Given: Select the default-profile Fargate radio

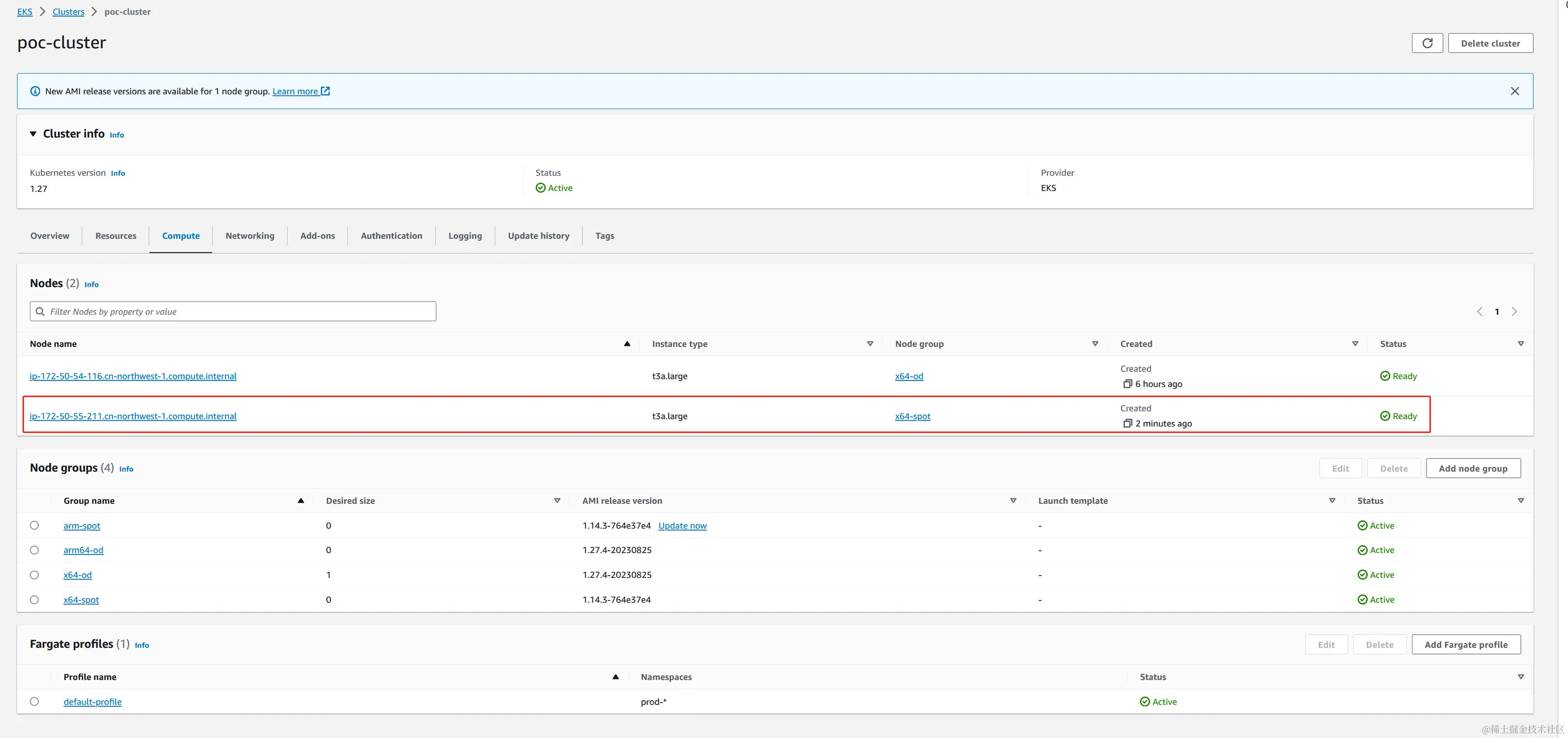Looking at the screenshot, I should (34, 702).
